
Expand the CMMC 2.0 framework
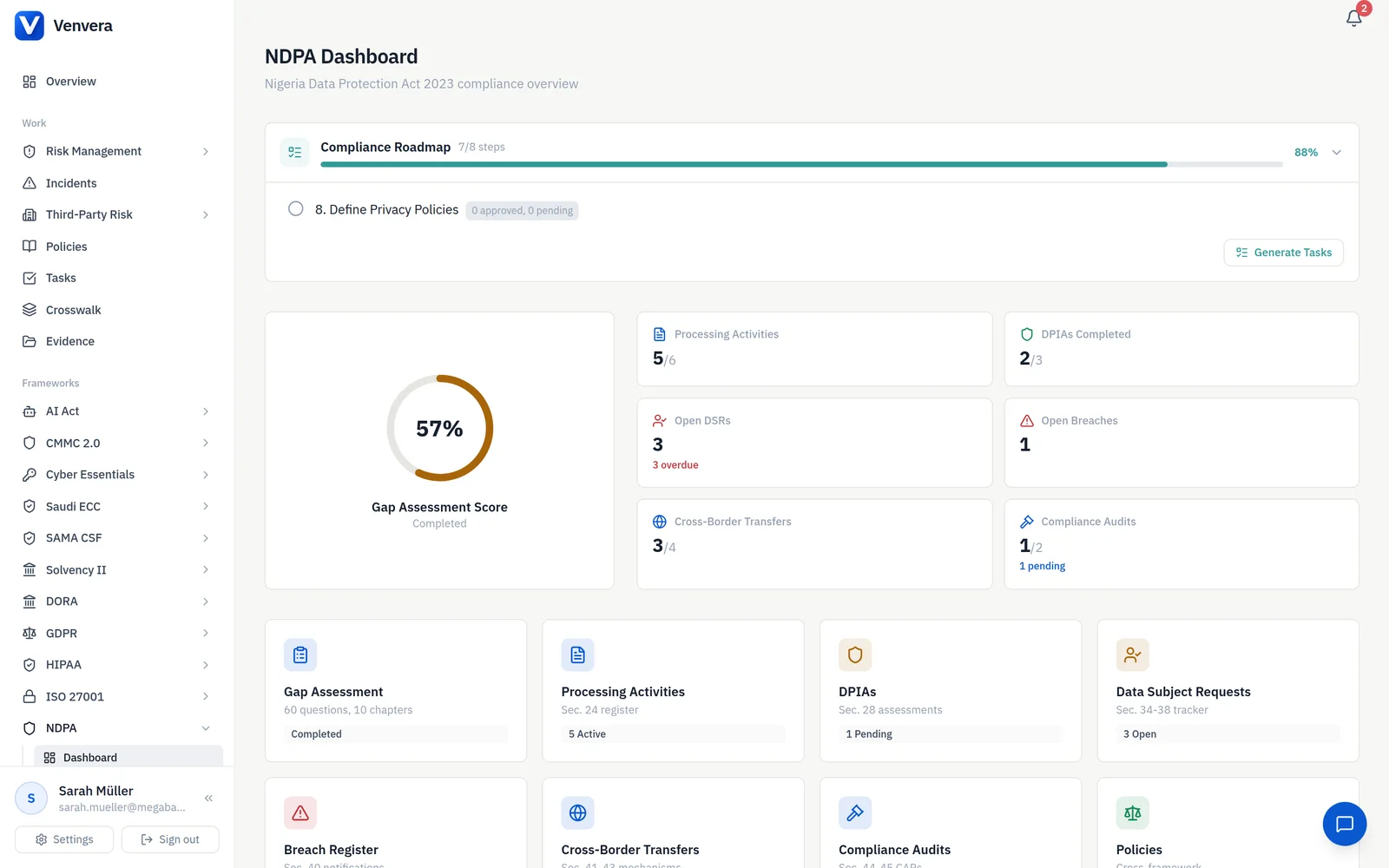(206, 443)
